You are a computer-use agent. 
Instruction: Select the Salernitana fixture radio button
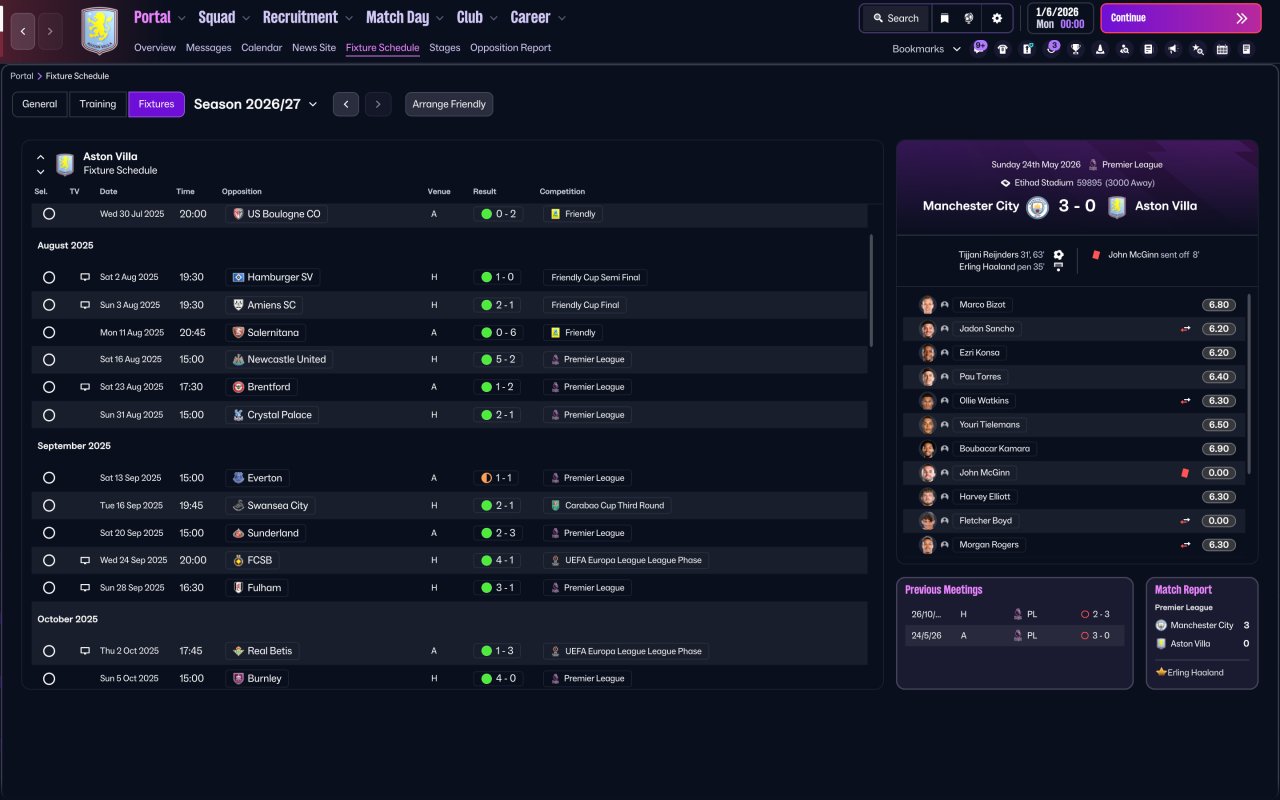click(49, 332)
